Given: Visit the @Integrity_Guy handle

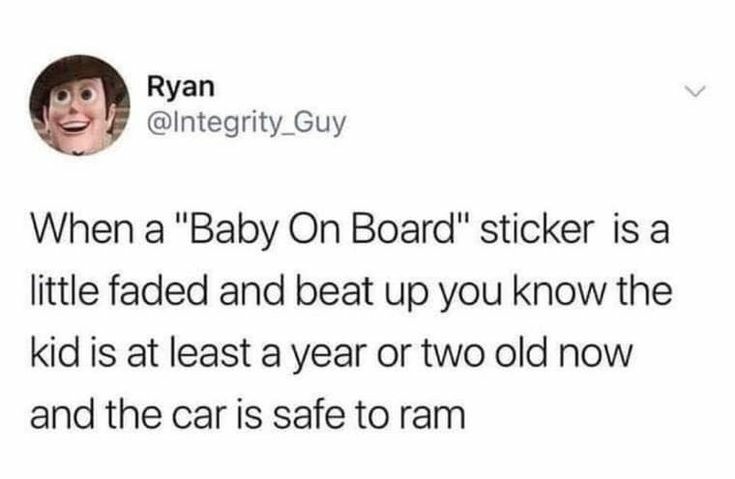Looking at the screenshot, I should [x=247, y=123].
